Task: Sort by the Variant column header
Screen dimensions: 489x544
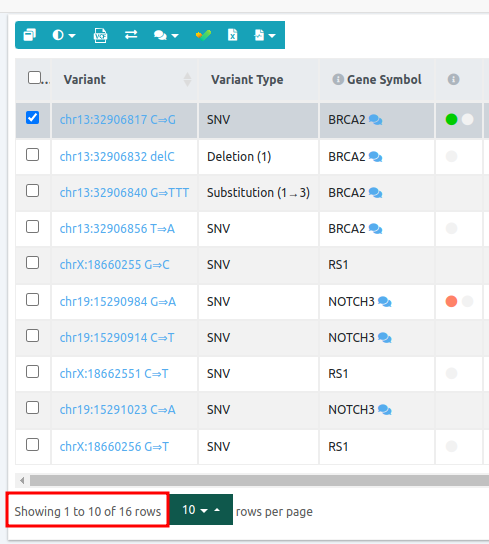Action: point(85,80)
